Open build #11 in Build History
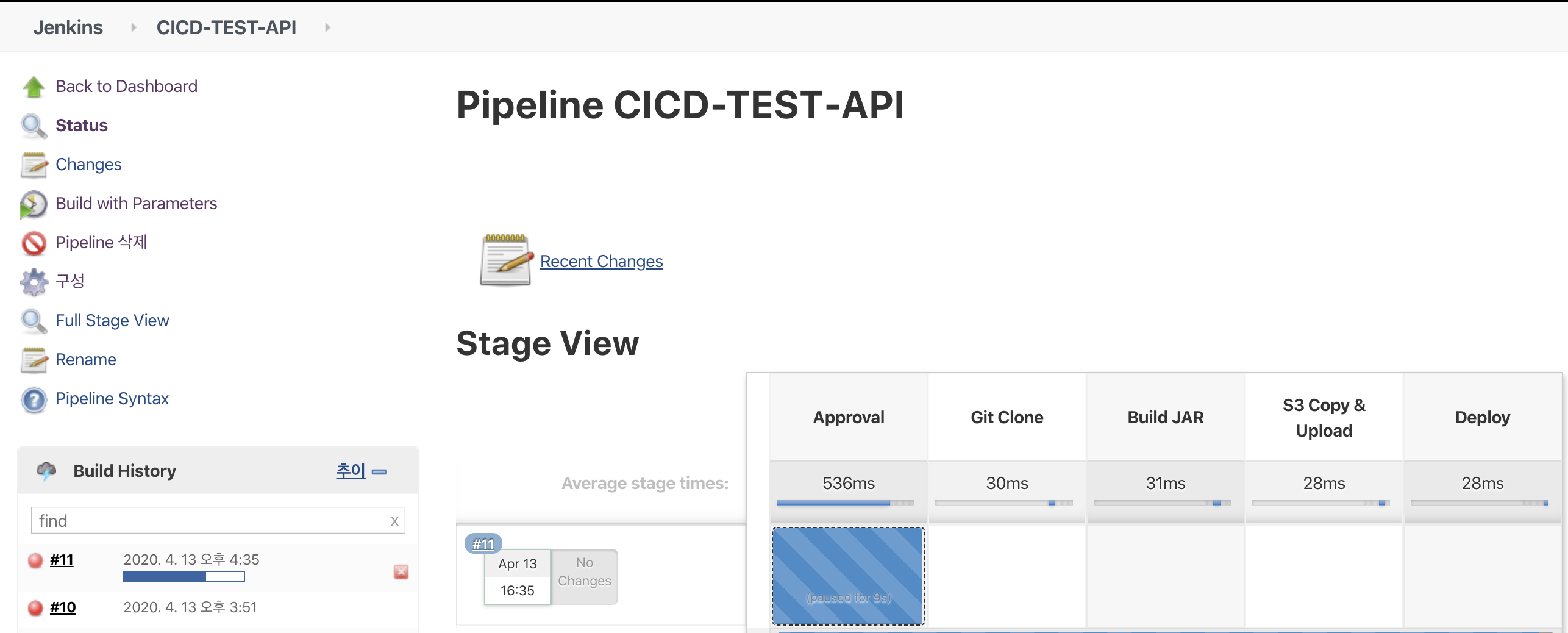Viewport: 1568px width, 633px height. [62, 560]
